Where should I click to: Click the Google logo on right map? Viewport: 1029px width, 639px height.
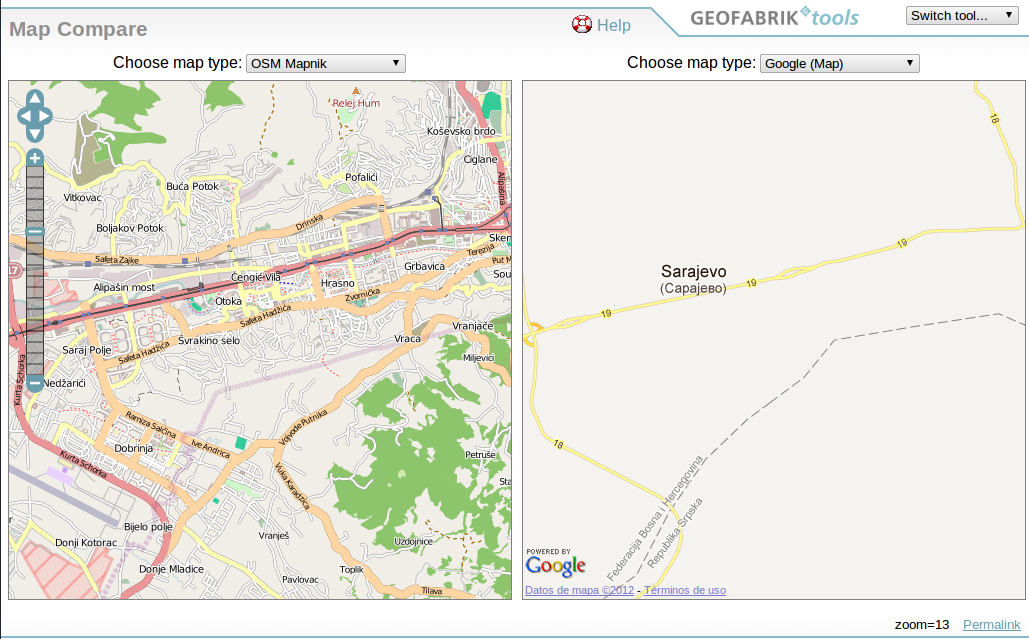click(555, 566)
